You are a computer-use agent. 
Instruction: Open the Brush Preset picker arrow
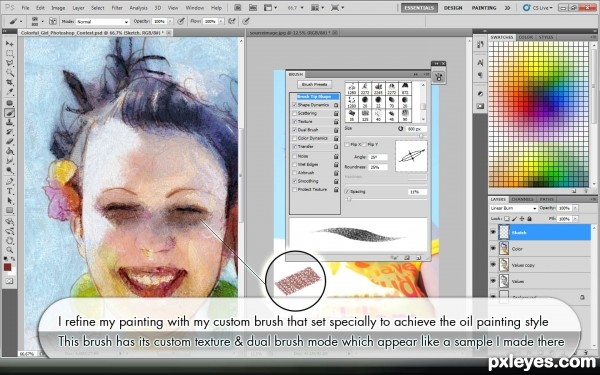tap(42, 21)
